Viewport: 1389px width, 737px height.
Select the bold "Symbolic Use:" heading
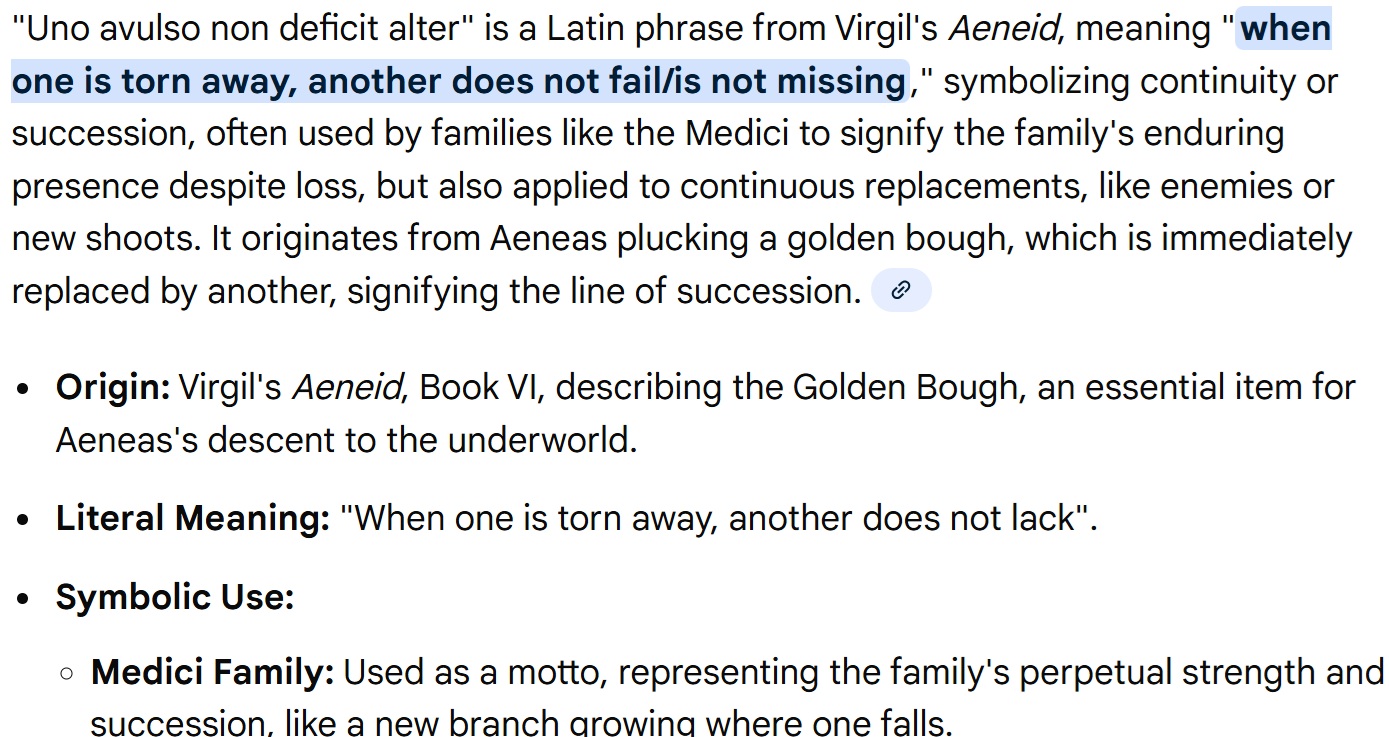pyautogui.click(x=175, y=597)
